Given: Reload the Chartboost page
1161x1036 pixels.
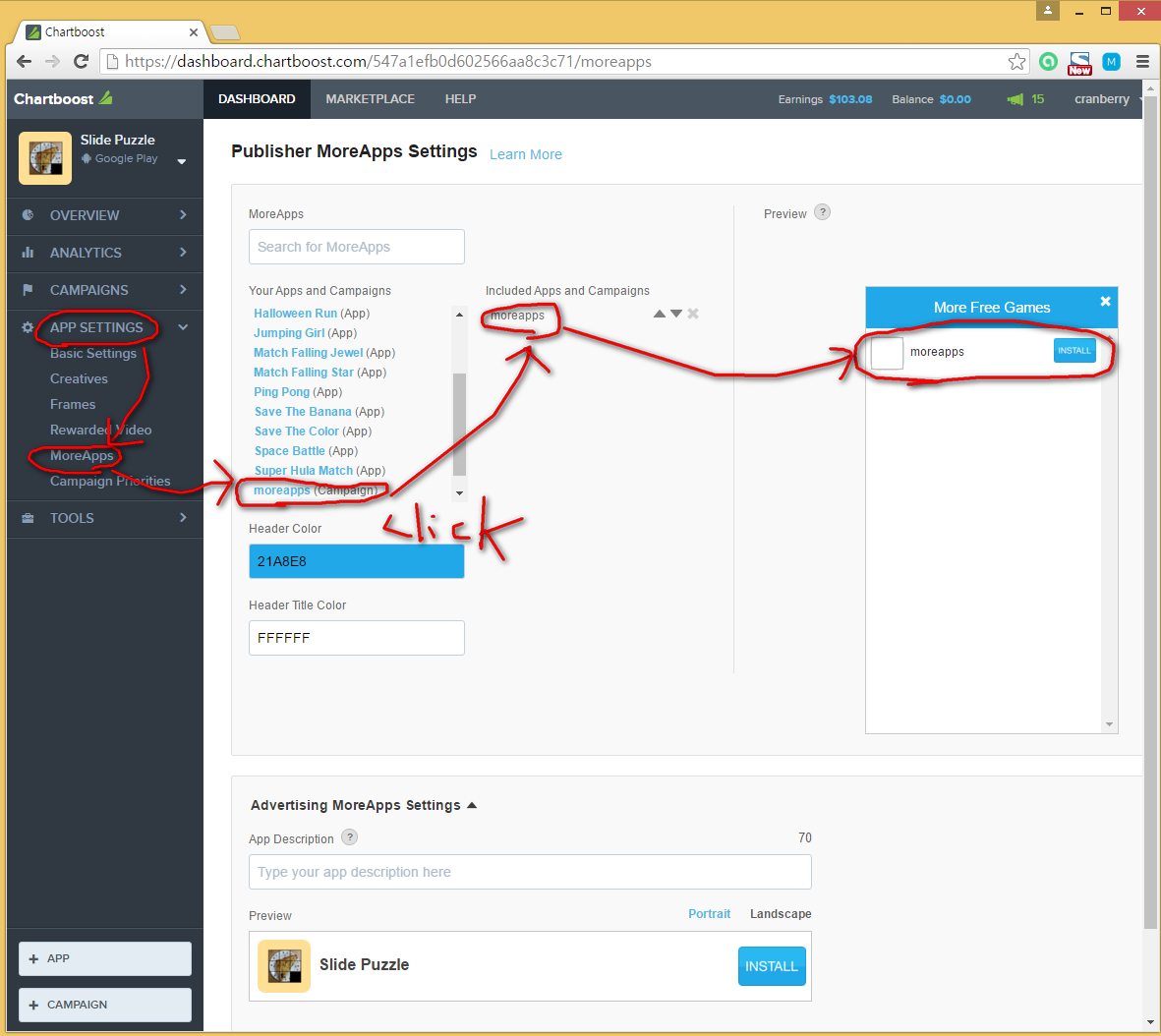Looking at the screenshot, I should coord(81,62).
